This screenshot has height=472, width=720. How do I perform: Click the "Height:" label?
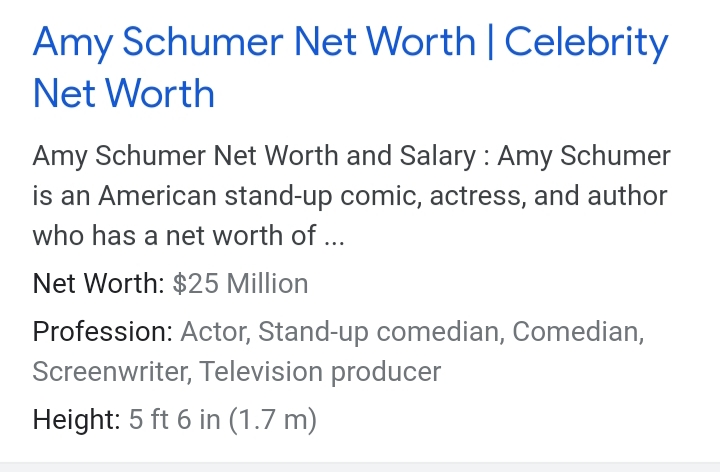(76, 420)
